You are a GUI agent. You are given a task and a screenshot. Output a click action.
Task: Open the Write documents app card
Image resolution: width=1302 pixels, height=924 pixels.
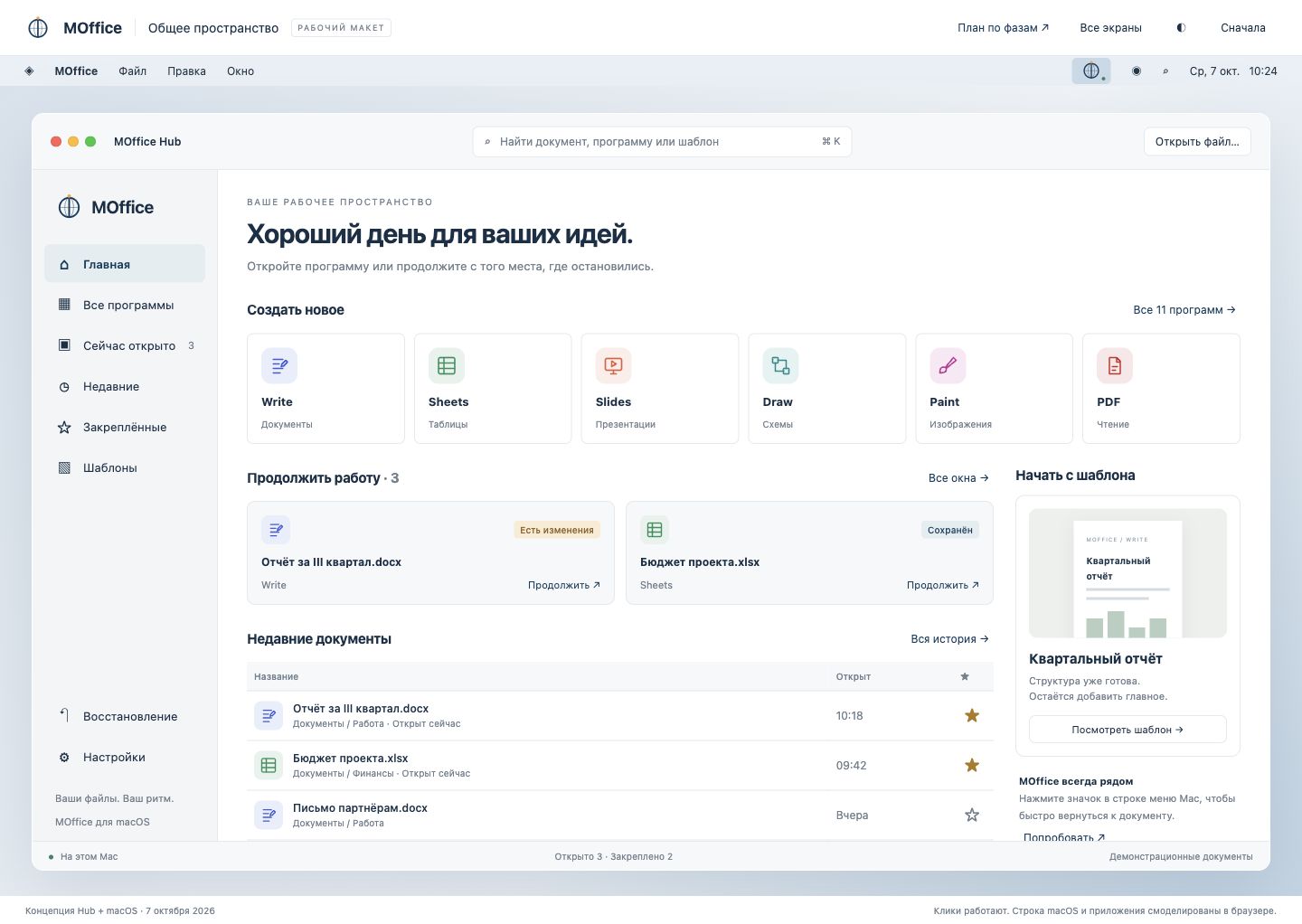[x=325, y=389]
